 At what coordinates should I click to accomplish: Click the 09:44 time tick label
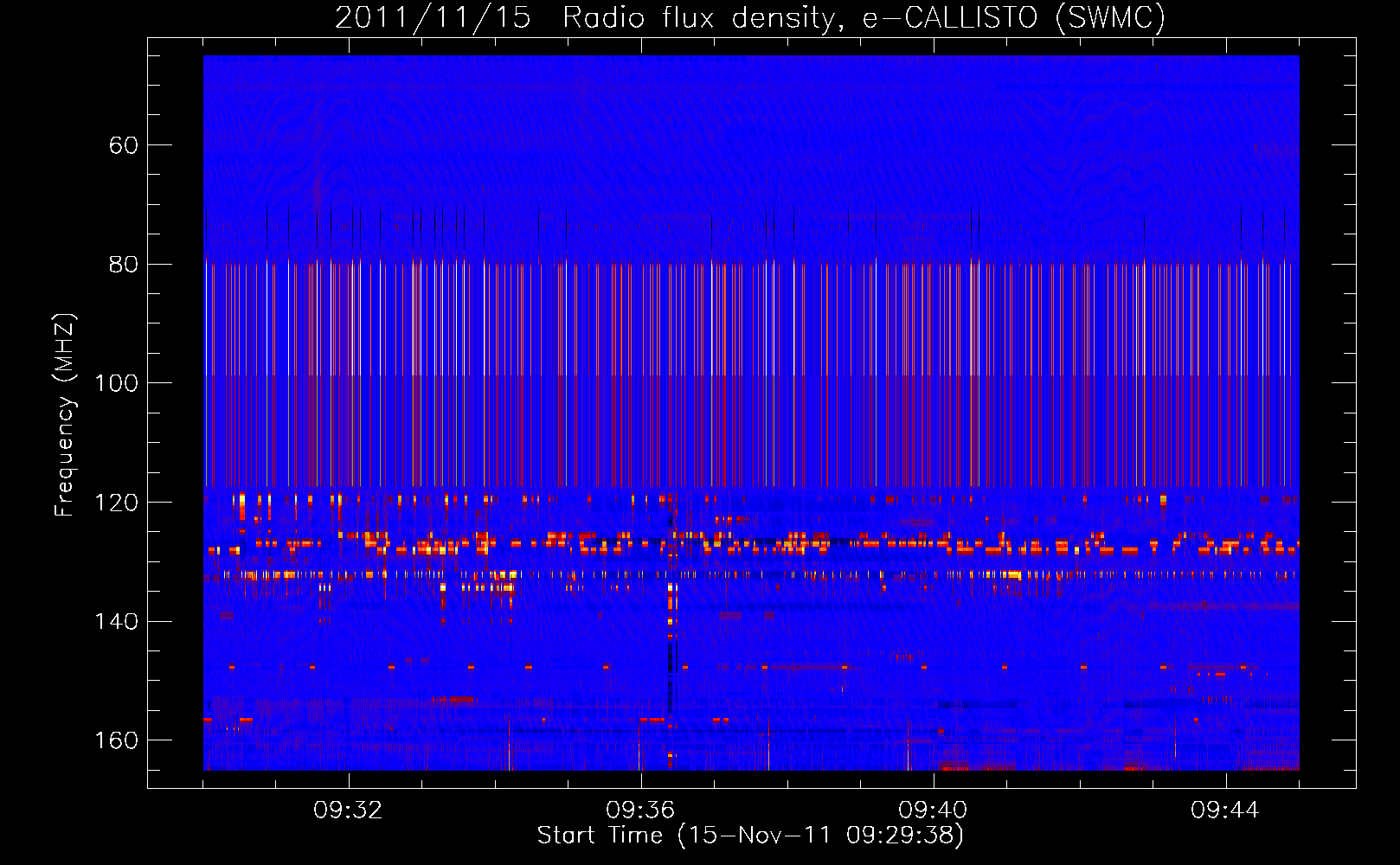pyautogui.click(x=1225, y=811)
